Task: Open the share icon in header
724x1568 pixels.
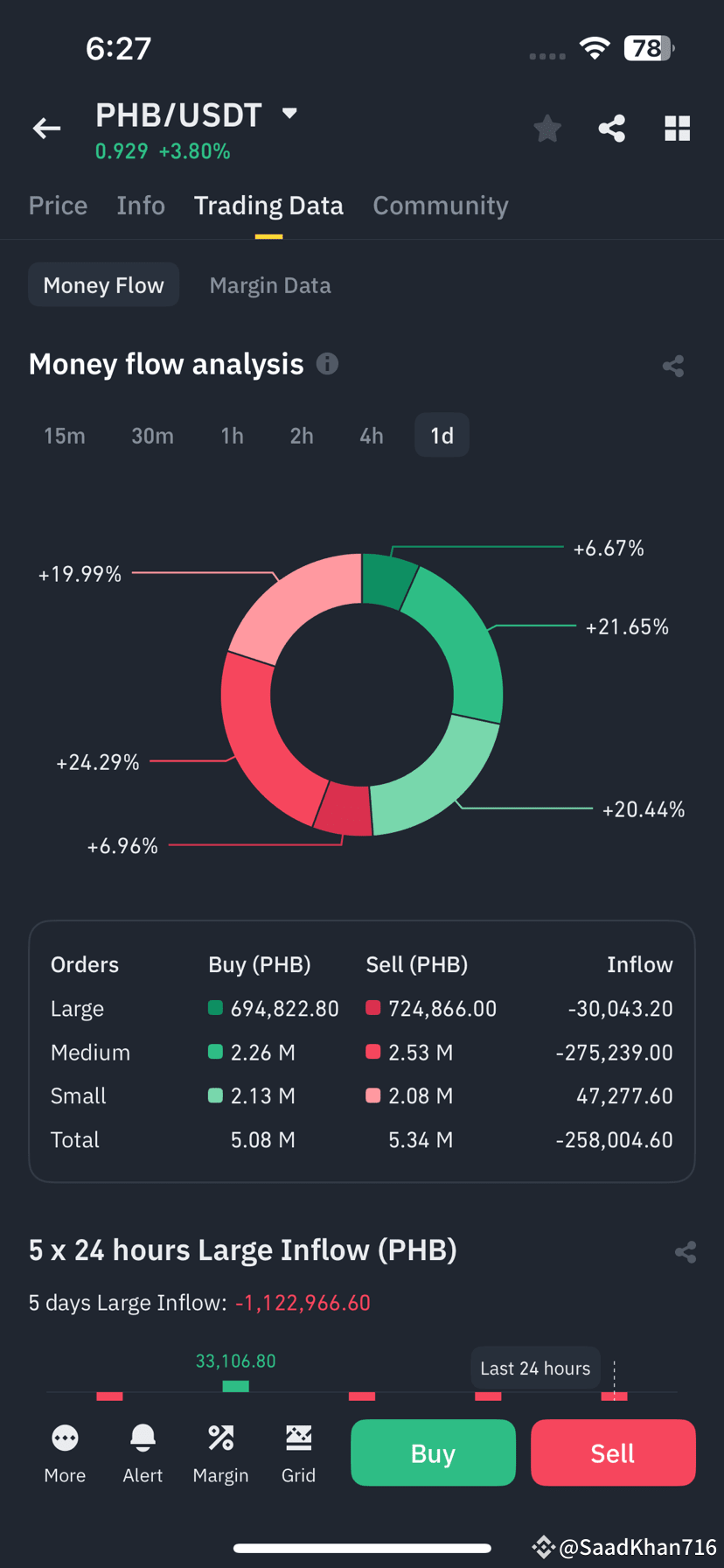Action: click(612, 129)
